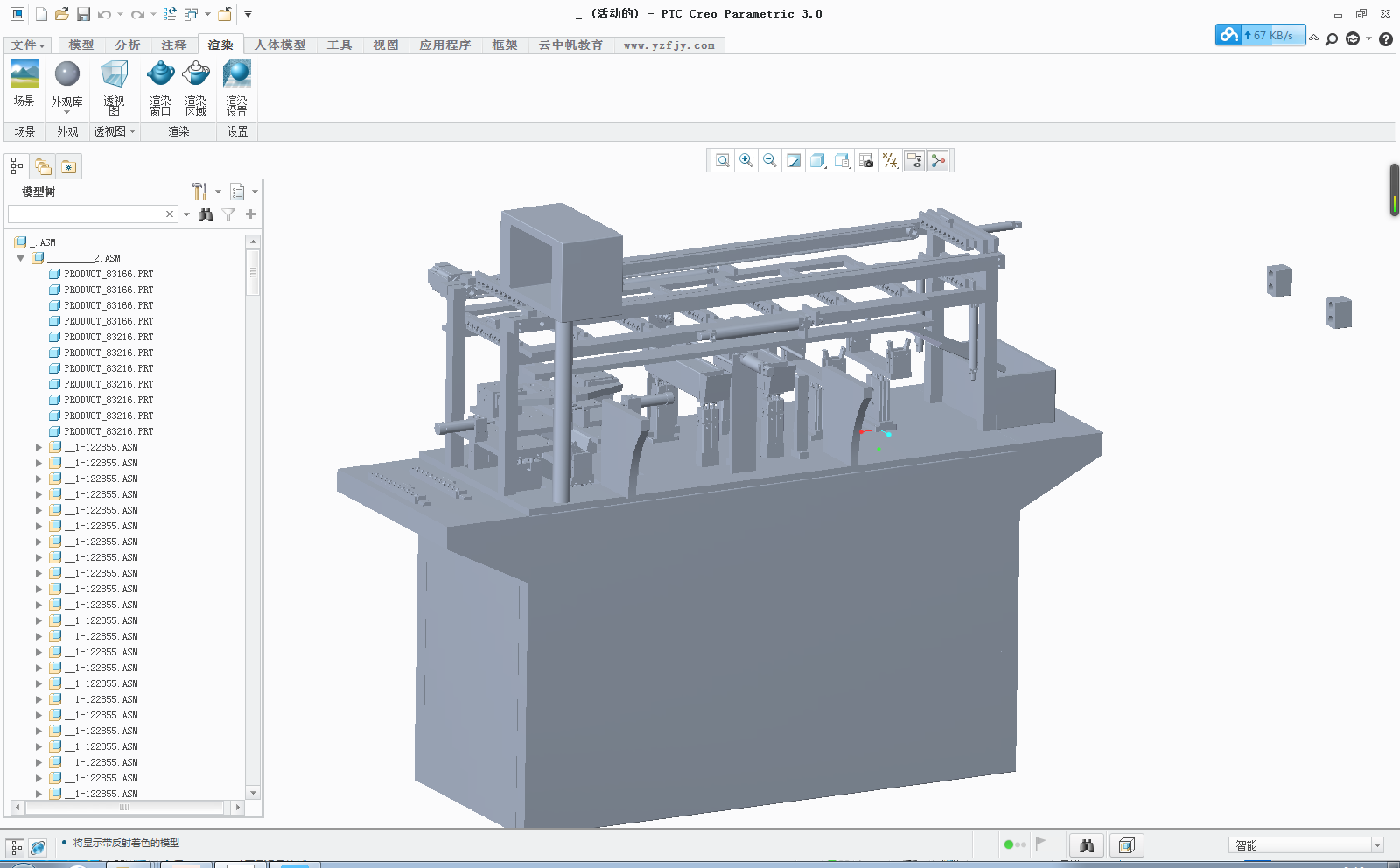Toggle the annotation display eye button
The image size is (1400, 868).
click(x=914, y=160)
